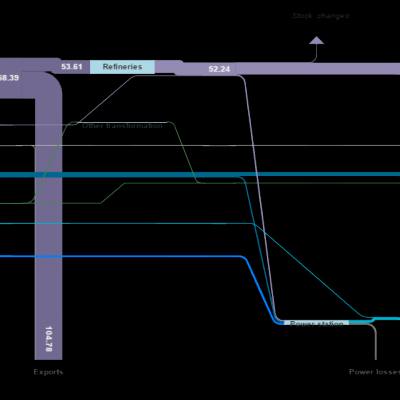Click the 68.39 flow value label
Image resolution: width=400 pixels, height=400 pixels.
tap(9, 78)
